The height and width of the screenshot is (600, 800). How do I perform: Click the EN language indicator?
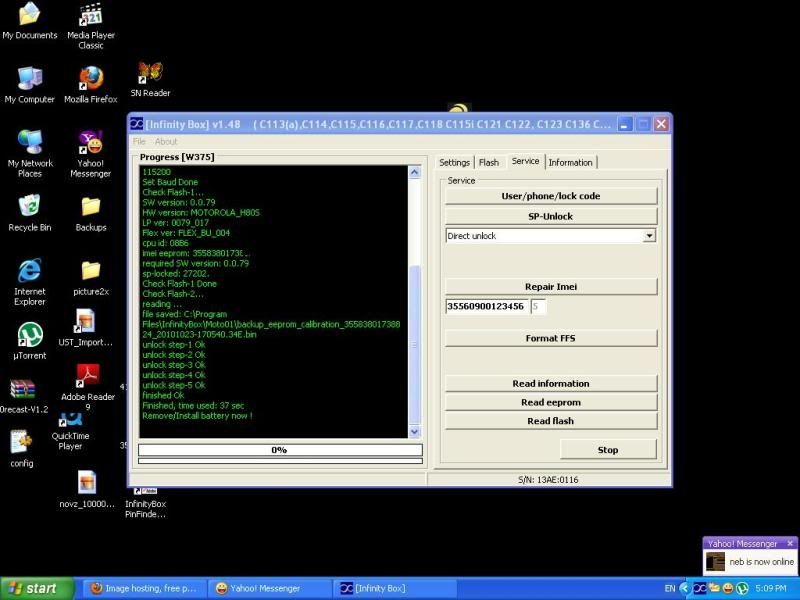[670, 588]
